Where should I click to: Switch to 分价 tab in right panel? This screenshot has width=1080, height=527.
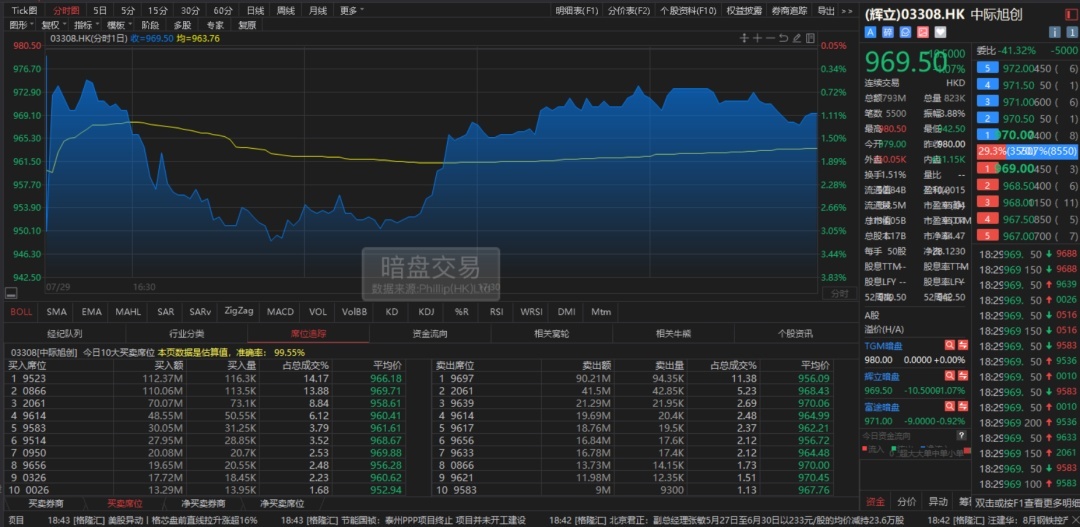tap(907, 502)
